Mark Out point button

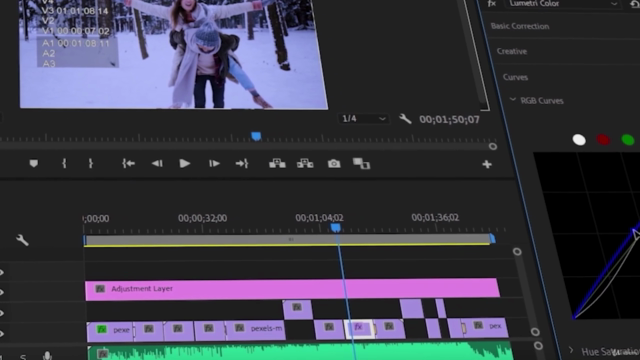click(91, 164)
